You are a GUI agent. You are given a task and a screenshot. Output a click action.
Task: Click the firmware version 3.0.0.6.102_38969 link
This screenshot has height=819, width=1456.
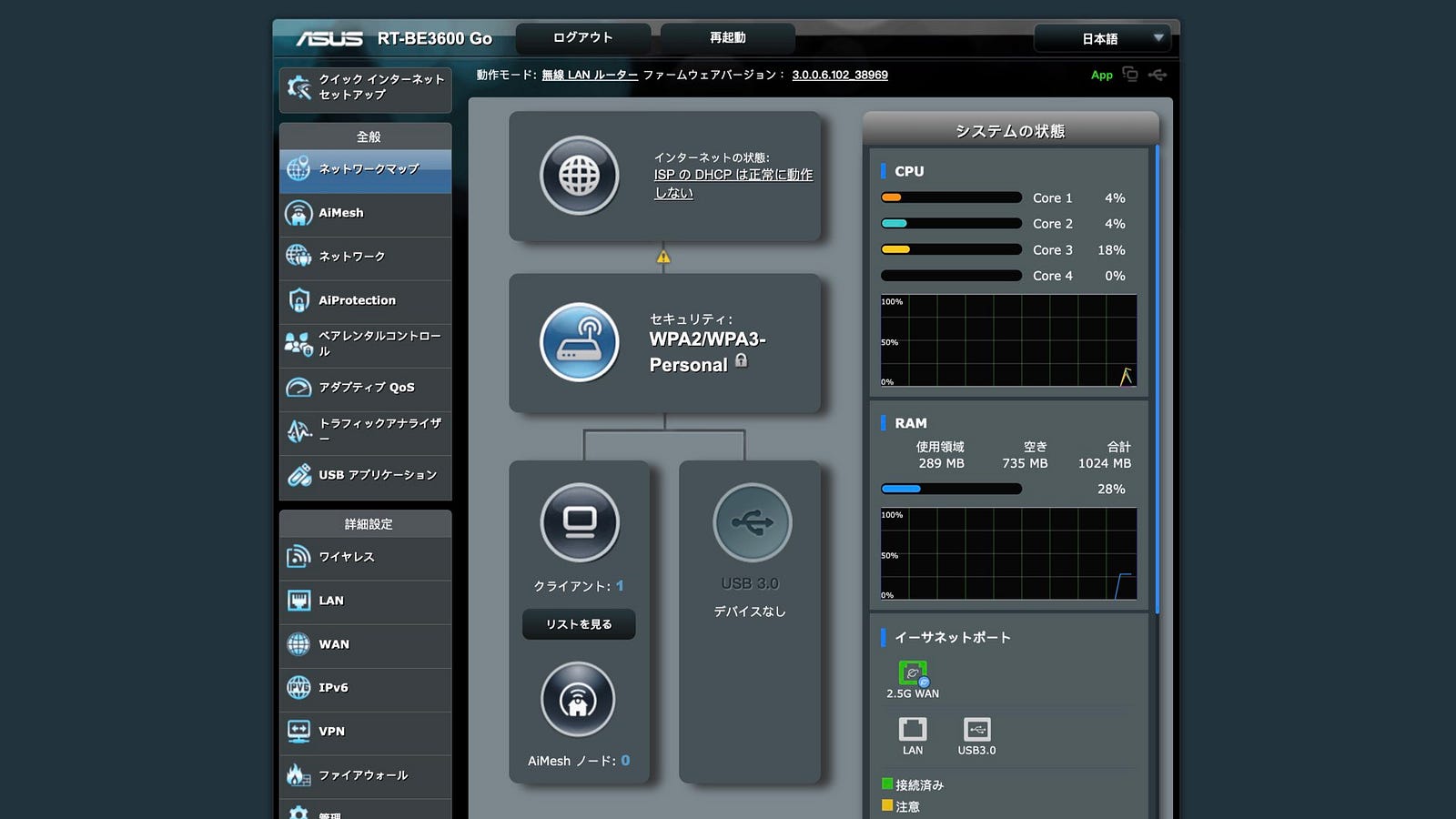[839, 76]
